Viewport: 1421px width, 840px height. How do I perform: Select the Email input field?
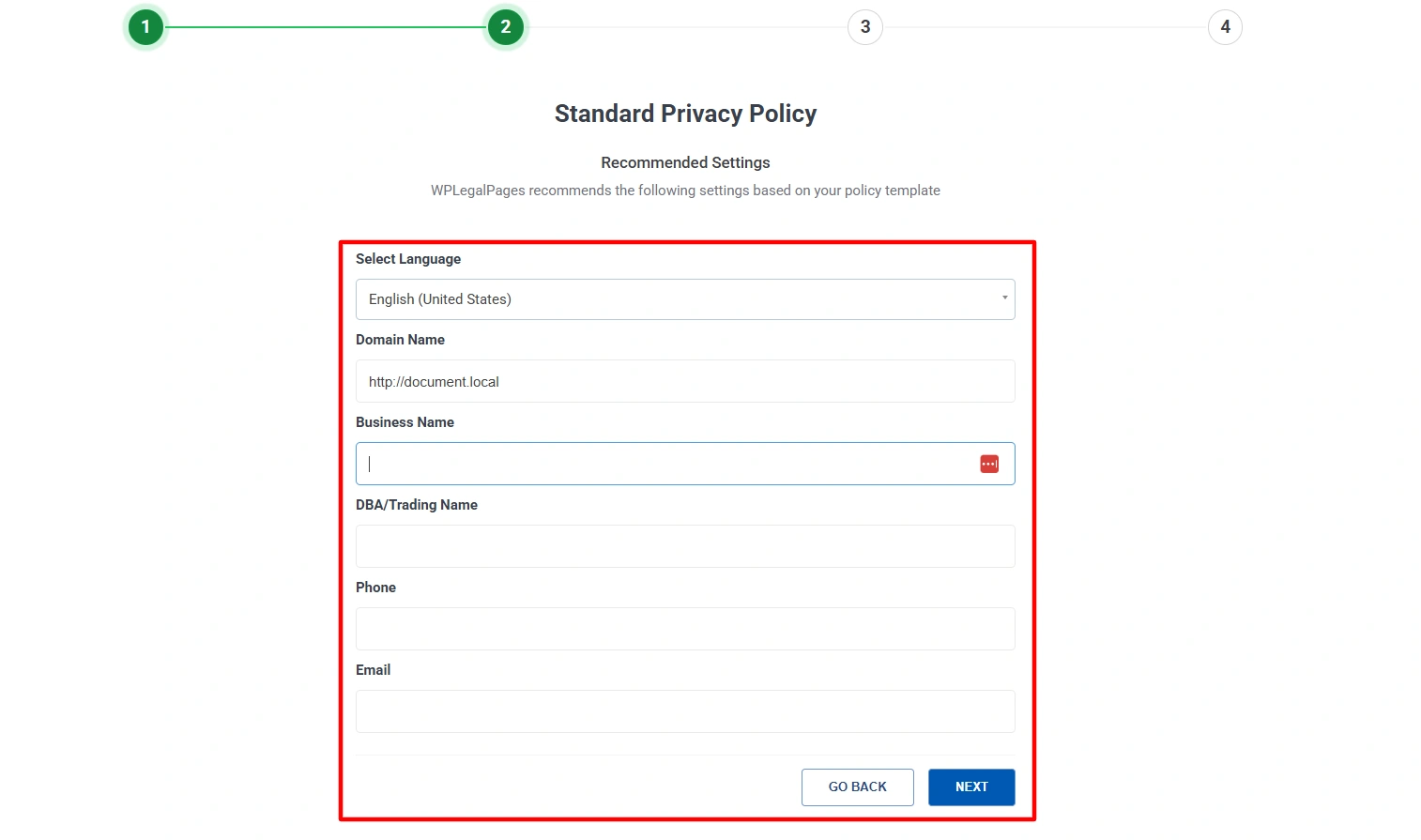pos(685,710)
